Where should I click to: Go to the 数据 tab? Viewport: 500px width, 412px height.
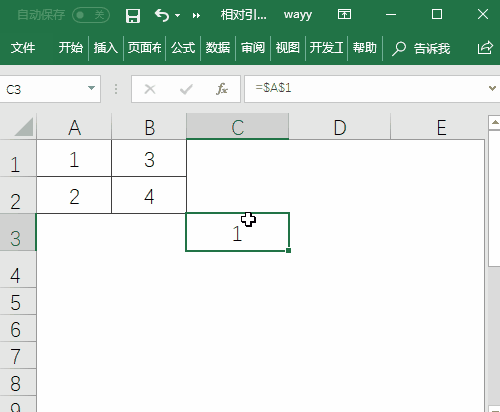pyautogui.click(x=218, y=48)
